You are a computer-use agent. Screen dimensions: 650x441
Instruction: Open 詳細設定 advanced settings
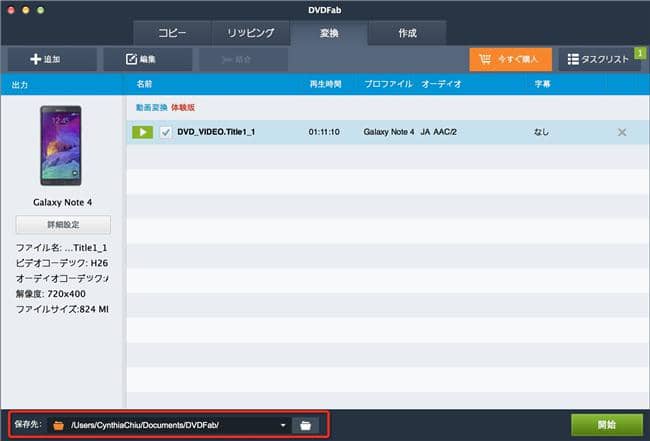point(63,225)
